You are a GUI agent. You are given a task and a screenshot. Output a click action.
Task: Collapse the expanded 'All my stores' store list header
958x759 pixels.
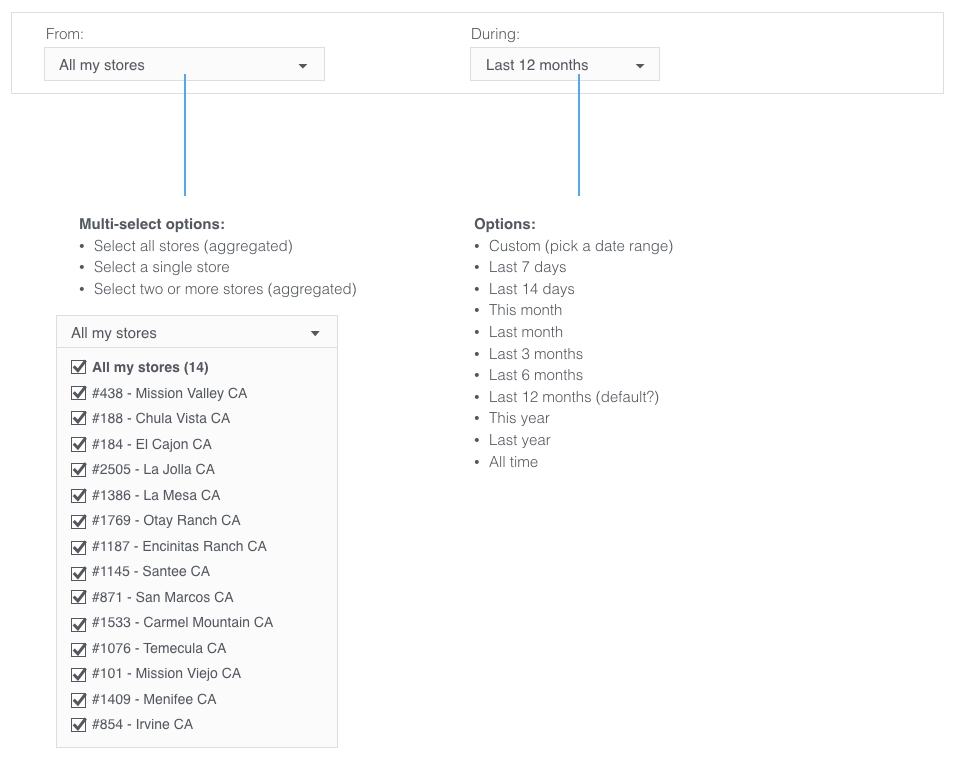click(197, 332)
